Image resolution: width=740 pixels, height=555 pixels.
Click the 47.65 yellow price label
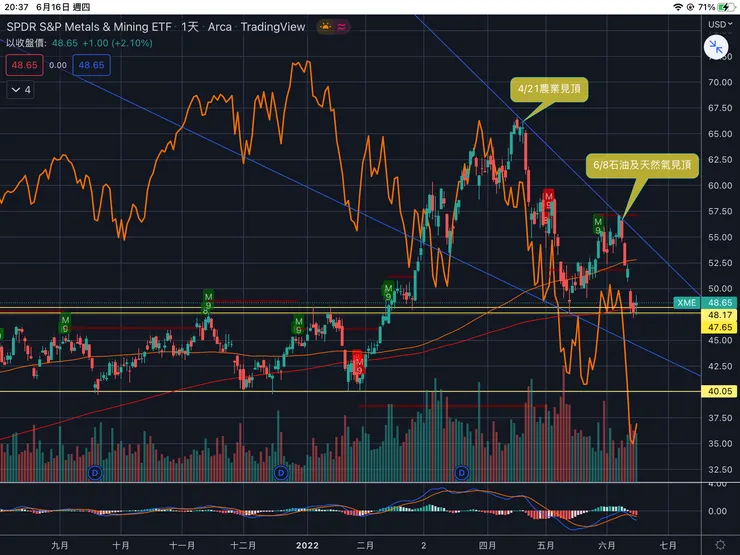tap(720, 327)
